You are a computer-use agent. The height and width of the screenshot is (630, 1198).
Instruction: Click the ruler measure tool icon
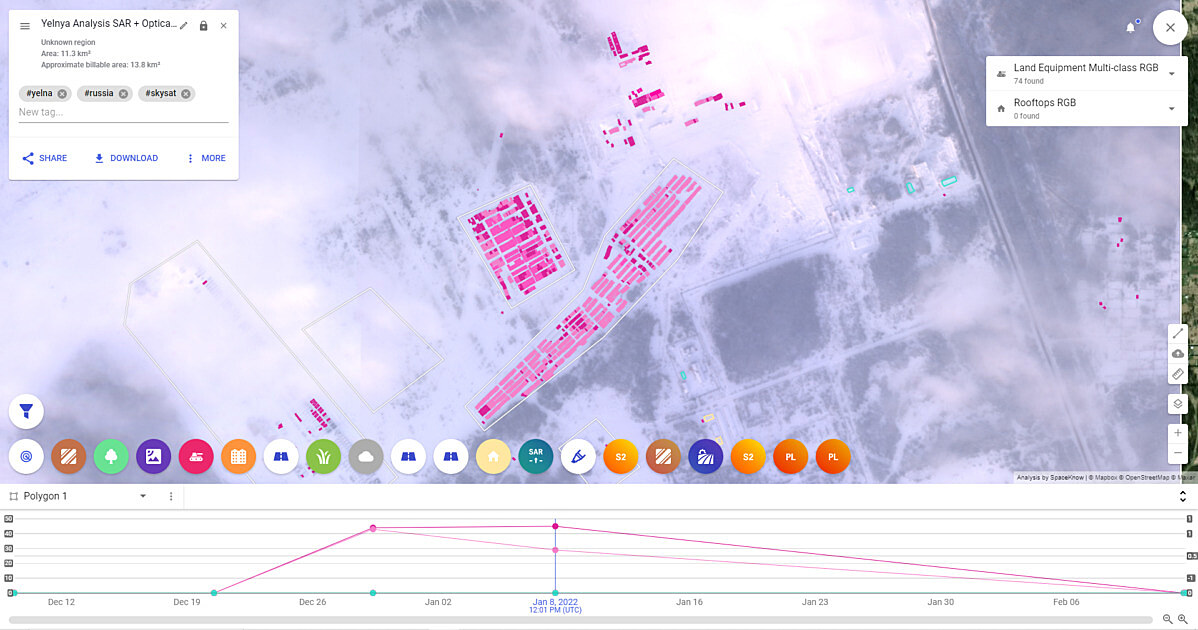point(1178,374)
